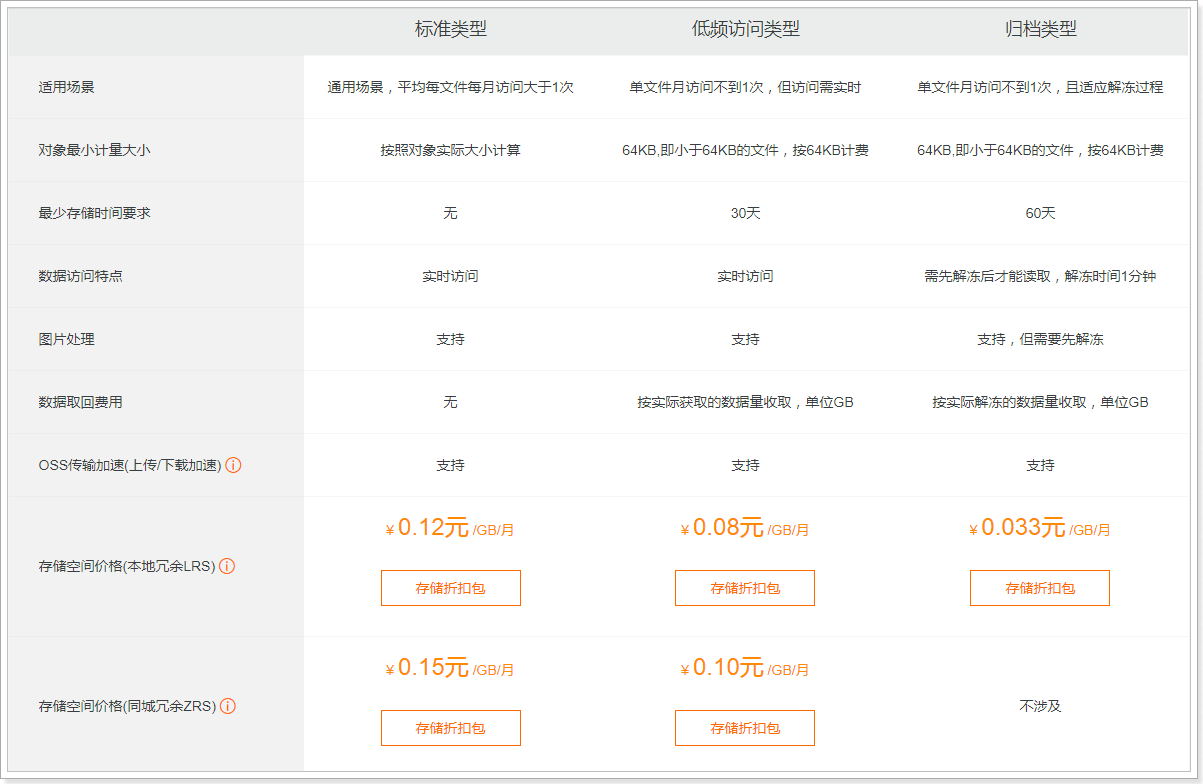Click the 0.033元 archive storage price
The image size is (1203, 784).
point(1022,528)
